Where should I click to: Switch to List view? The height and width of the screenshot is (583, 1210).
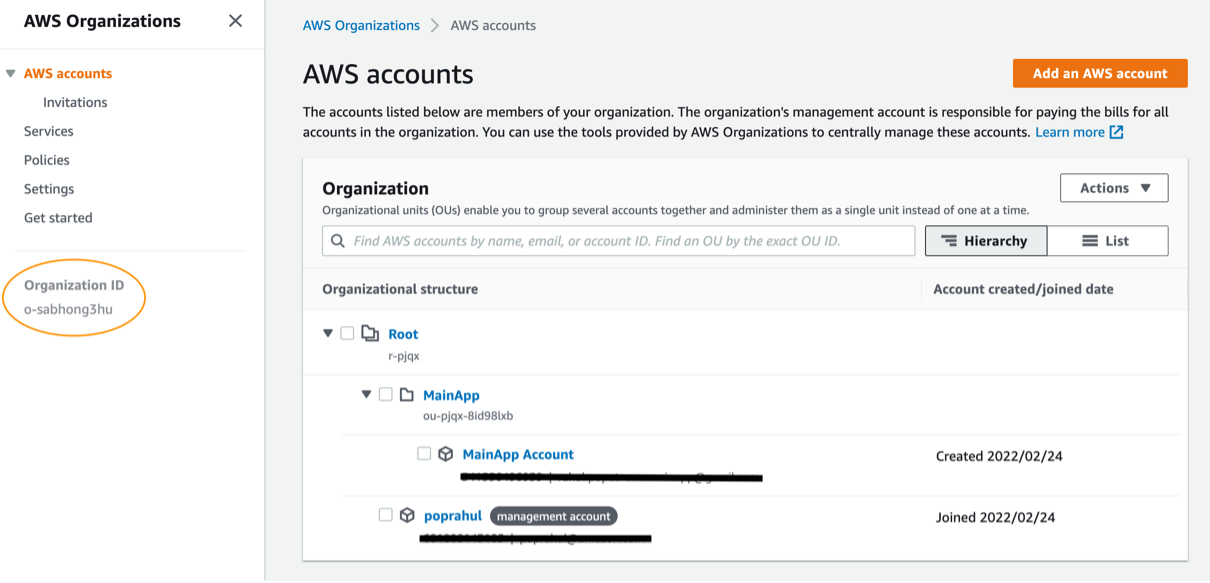point(1108,241)
